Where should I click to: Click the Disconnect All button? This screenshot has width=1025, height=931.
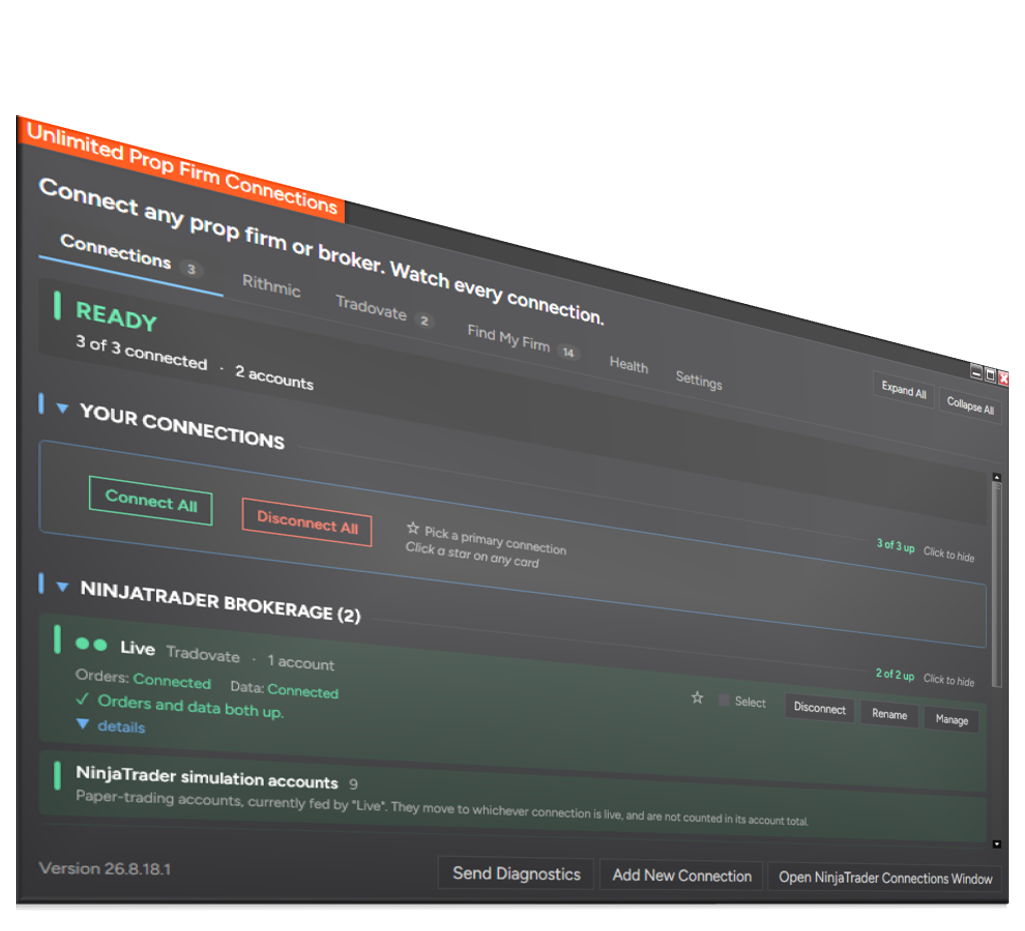pos(307,522)
